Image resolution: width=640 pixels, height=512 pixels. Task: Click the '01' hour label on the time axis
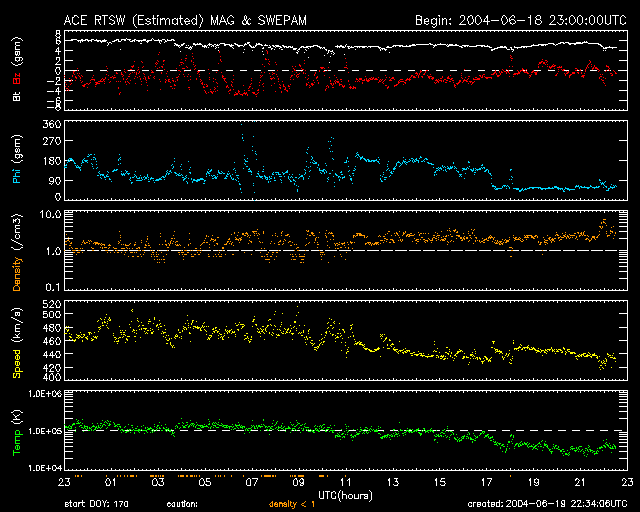click(x=111, y=482)
